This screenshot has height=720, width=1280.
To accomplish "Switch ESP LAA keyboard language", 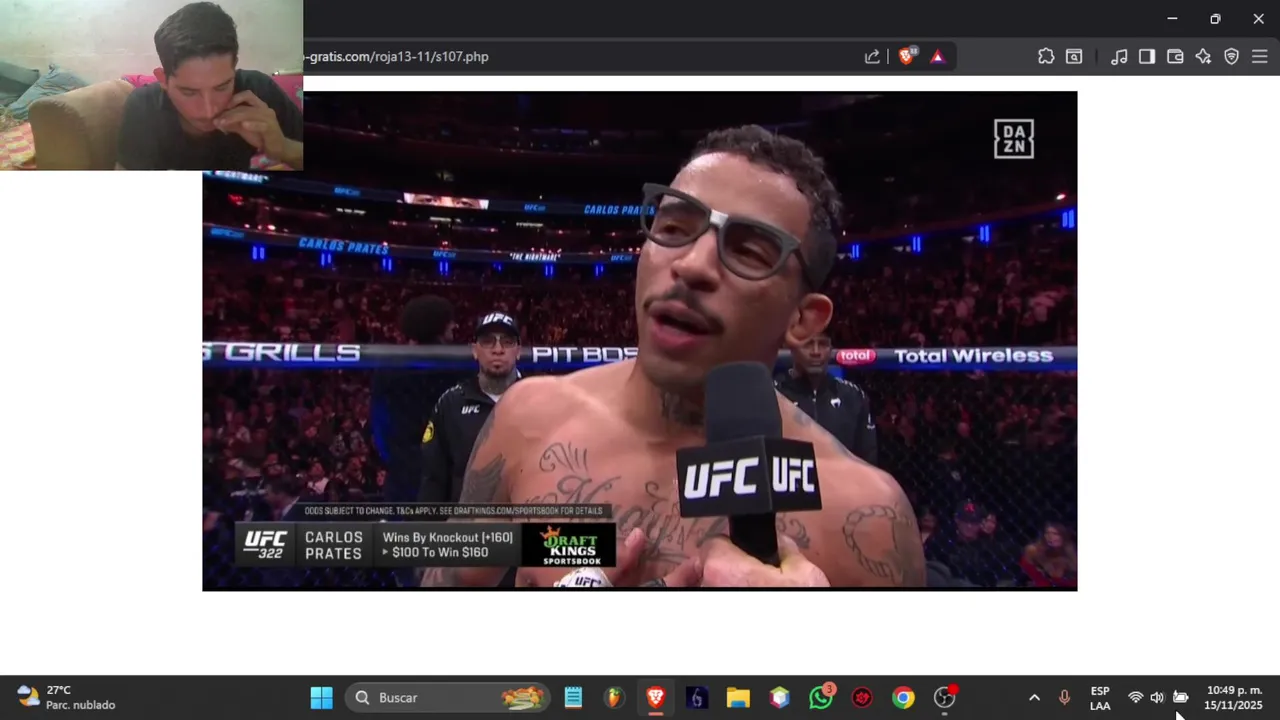I will pyautogui.click(x=1100, y=698).
